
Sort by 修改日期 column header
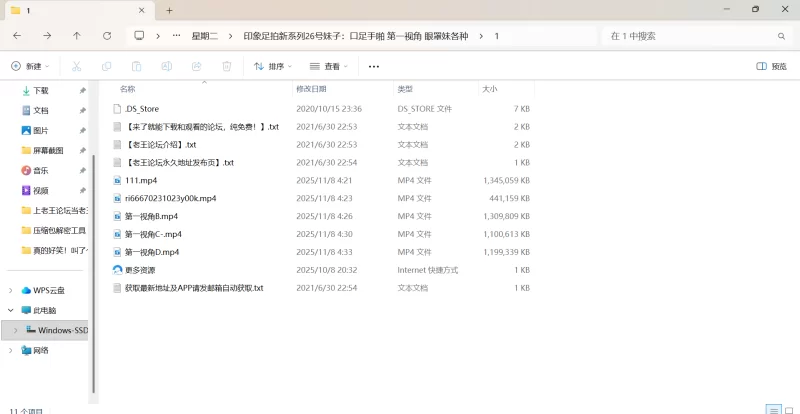[316, 88]
